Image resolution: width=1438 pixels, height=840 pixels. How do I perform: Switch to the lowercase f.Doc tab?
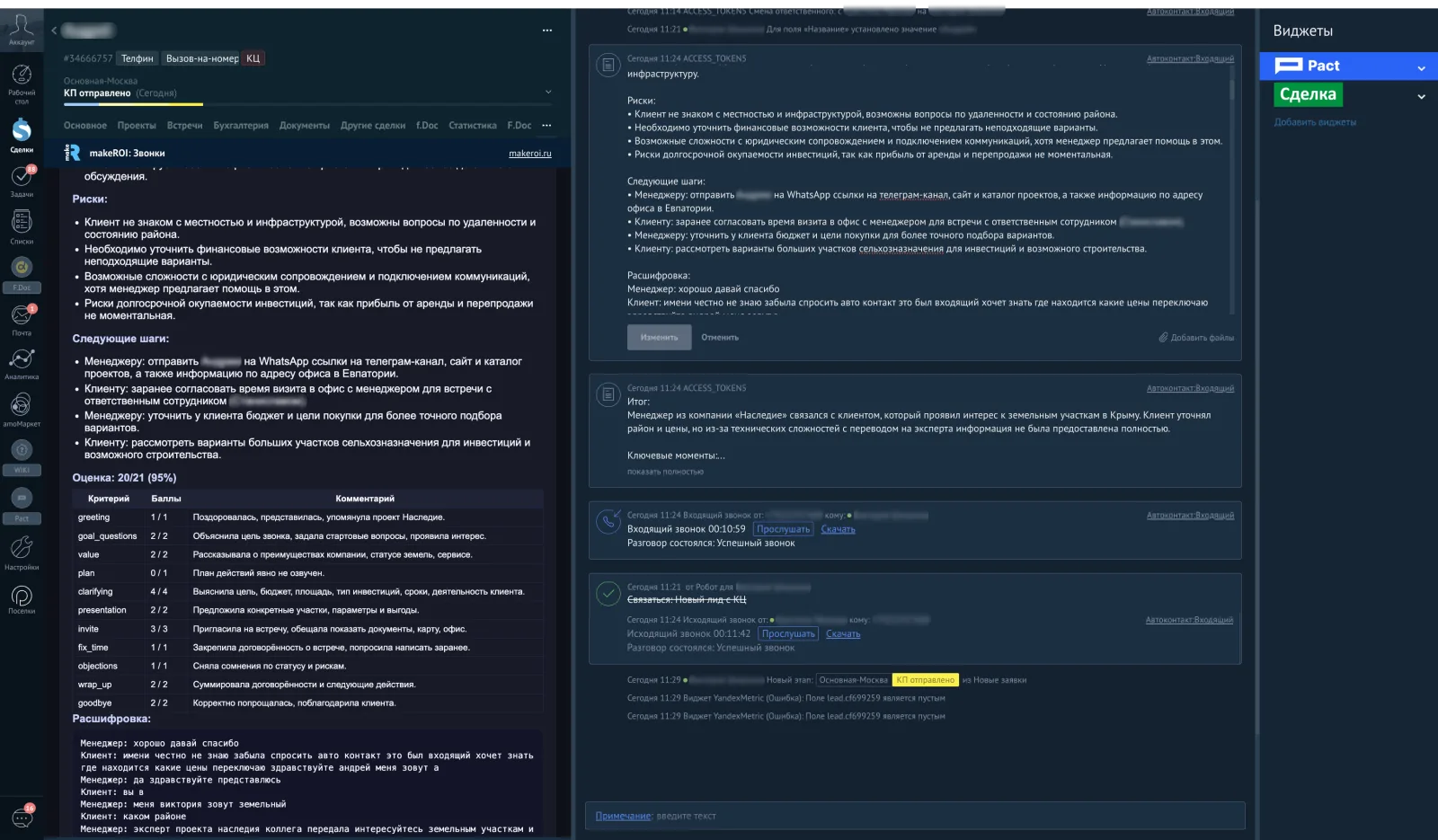pyautogui.click(x=427, y=126)
